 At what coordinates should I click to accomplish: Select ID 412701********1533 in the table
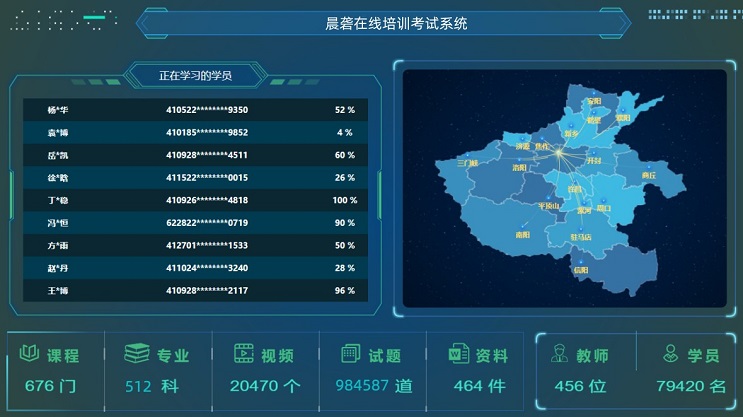[207, 245]
